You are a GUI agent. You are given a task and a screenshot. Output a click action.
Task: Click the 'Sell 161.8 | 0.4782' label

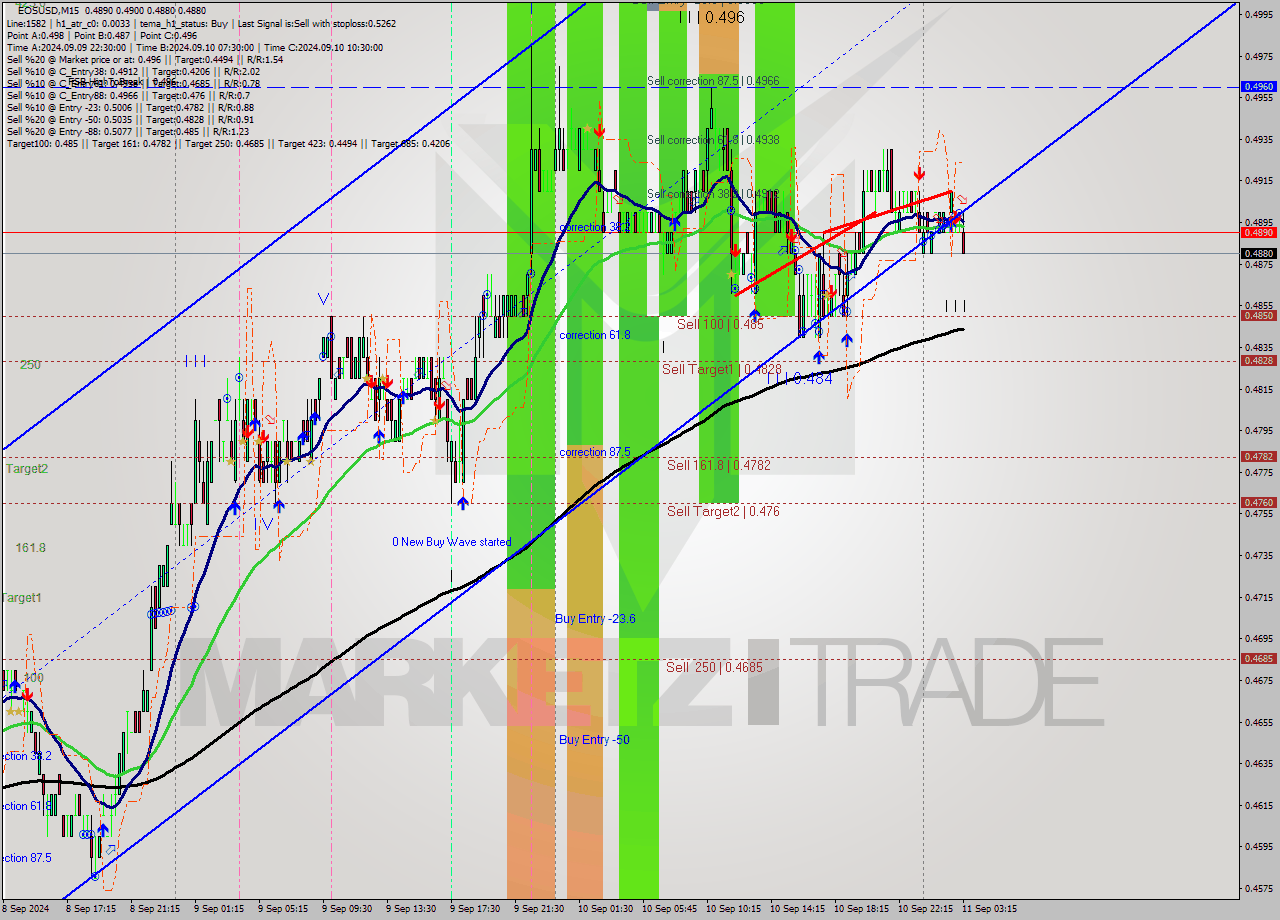pyautogui.click(x=719, y=465)
